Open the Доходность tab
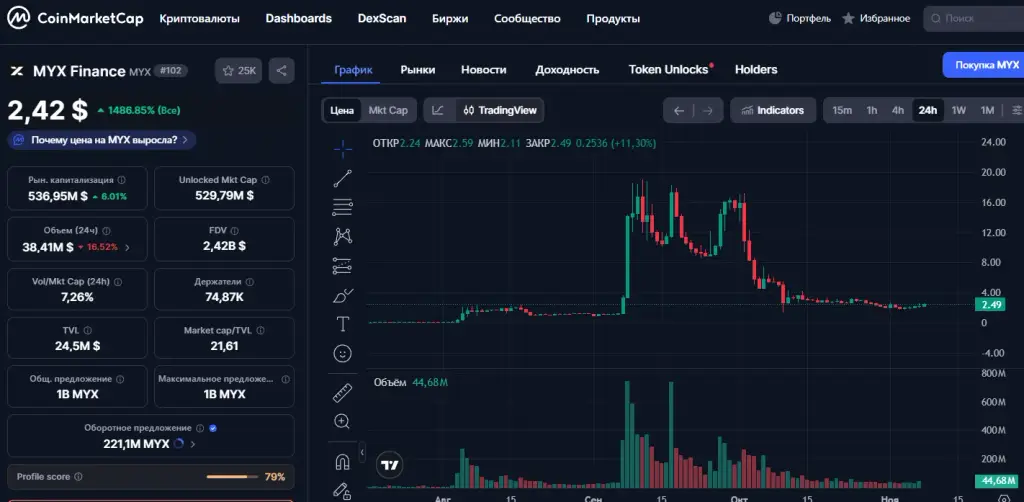Screen dimensions: 1024x502 (x=568, y=70)
